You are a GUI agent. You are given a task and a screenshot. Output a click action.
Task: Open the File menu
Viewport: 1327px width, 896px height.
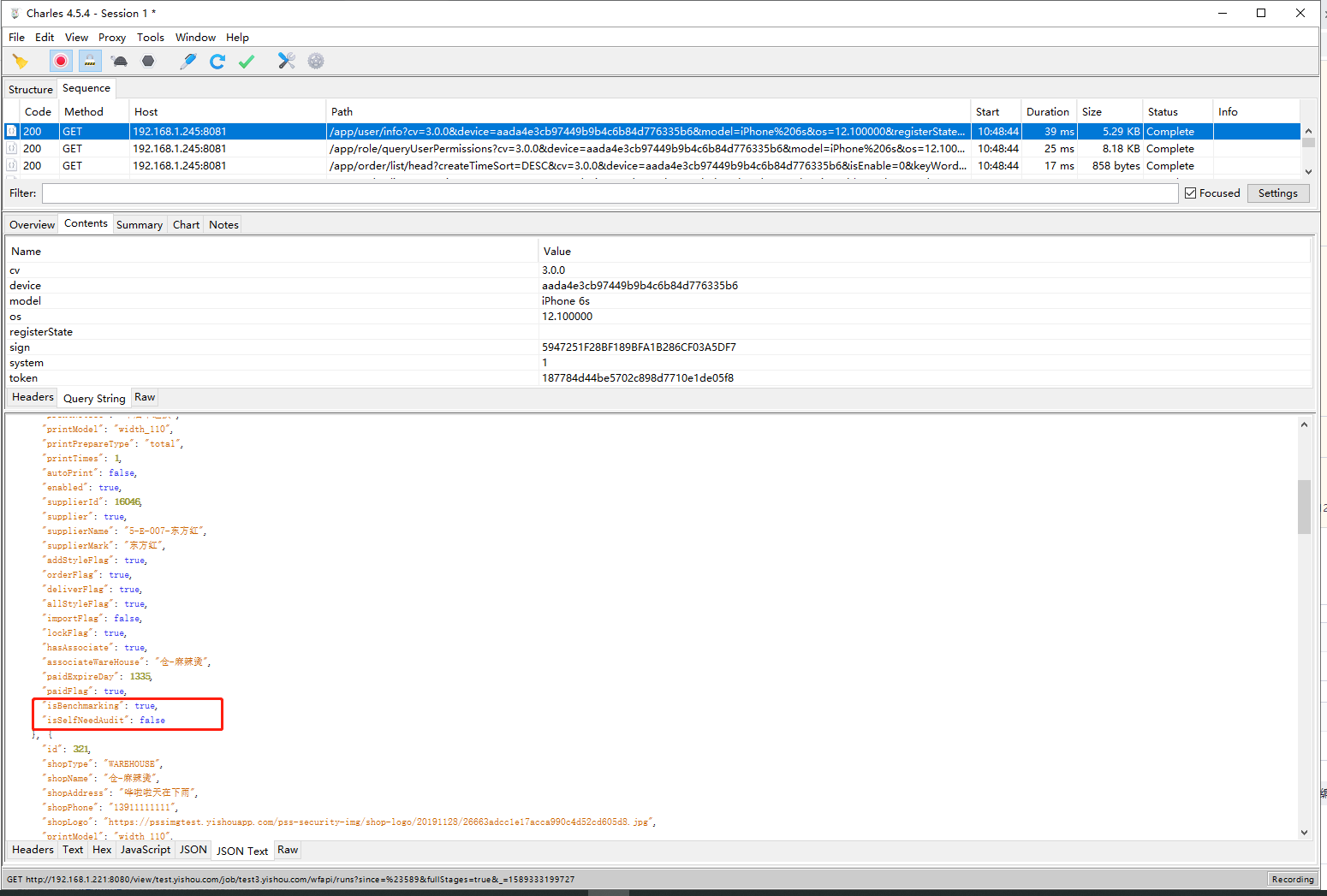pyautogui.click(x=16, y=37)
